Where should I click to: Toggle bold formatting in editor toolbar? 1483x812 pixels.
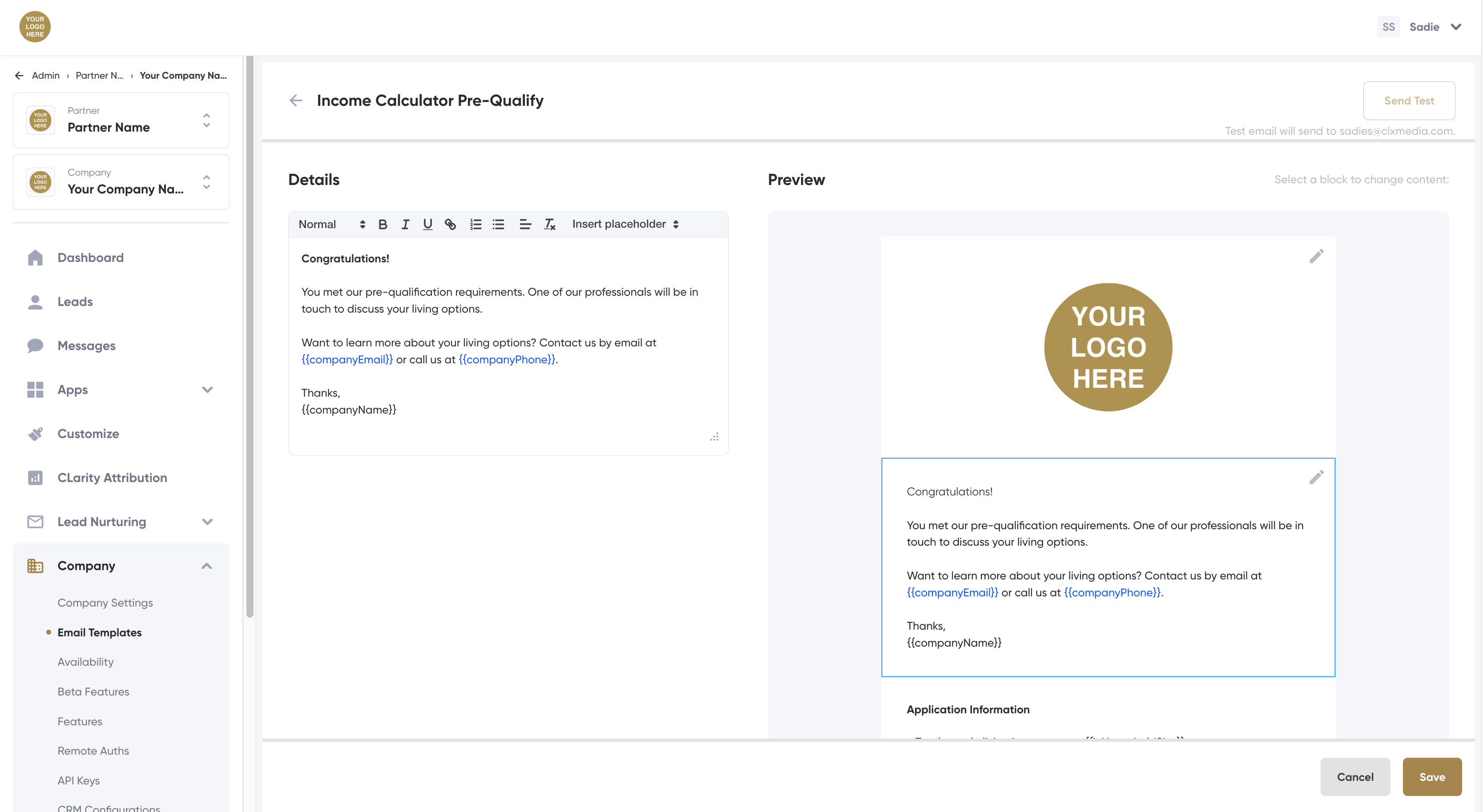pos(382,225)
